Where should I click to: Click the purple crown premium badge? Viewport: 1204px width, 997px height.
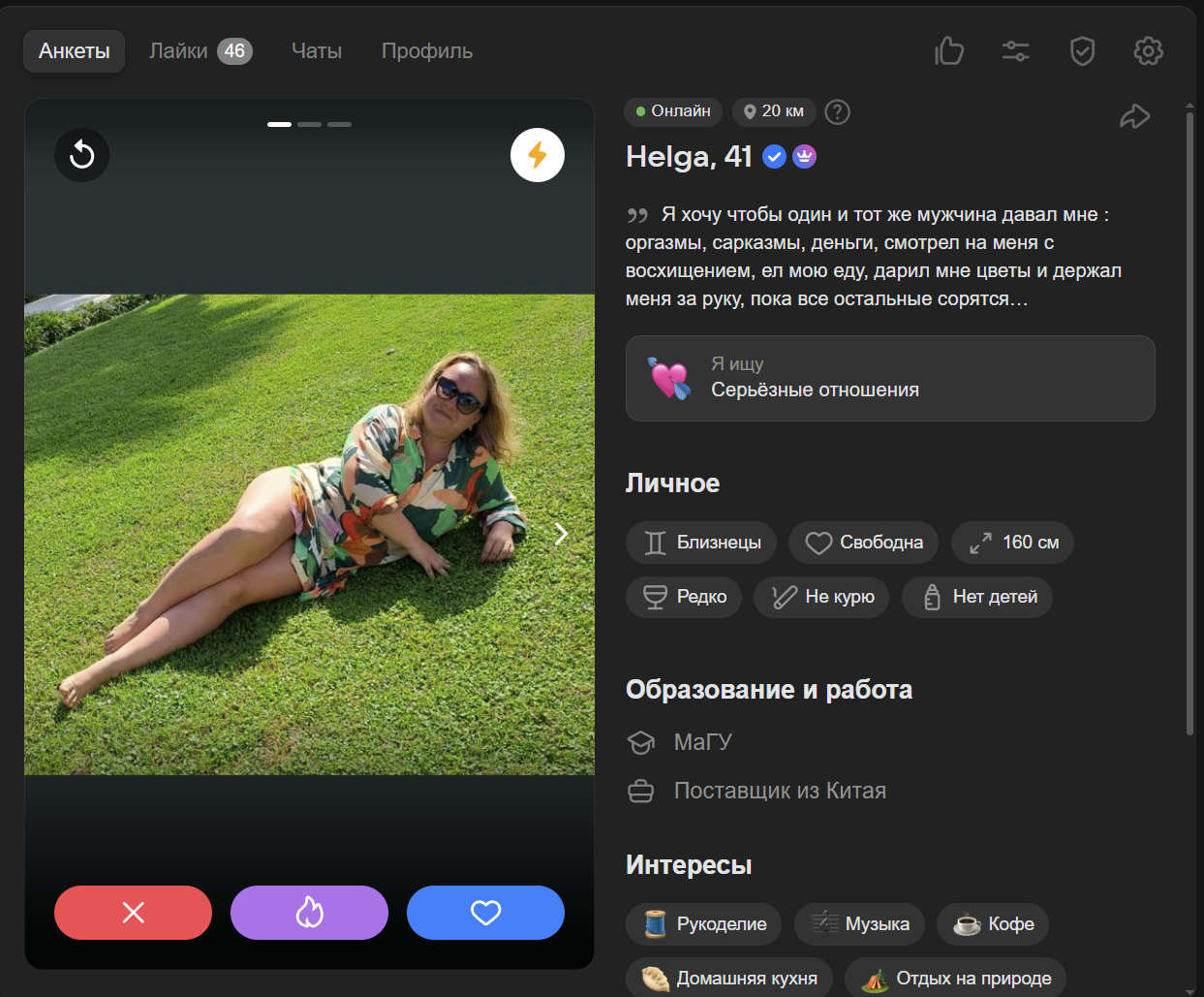804,156
